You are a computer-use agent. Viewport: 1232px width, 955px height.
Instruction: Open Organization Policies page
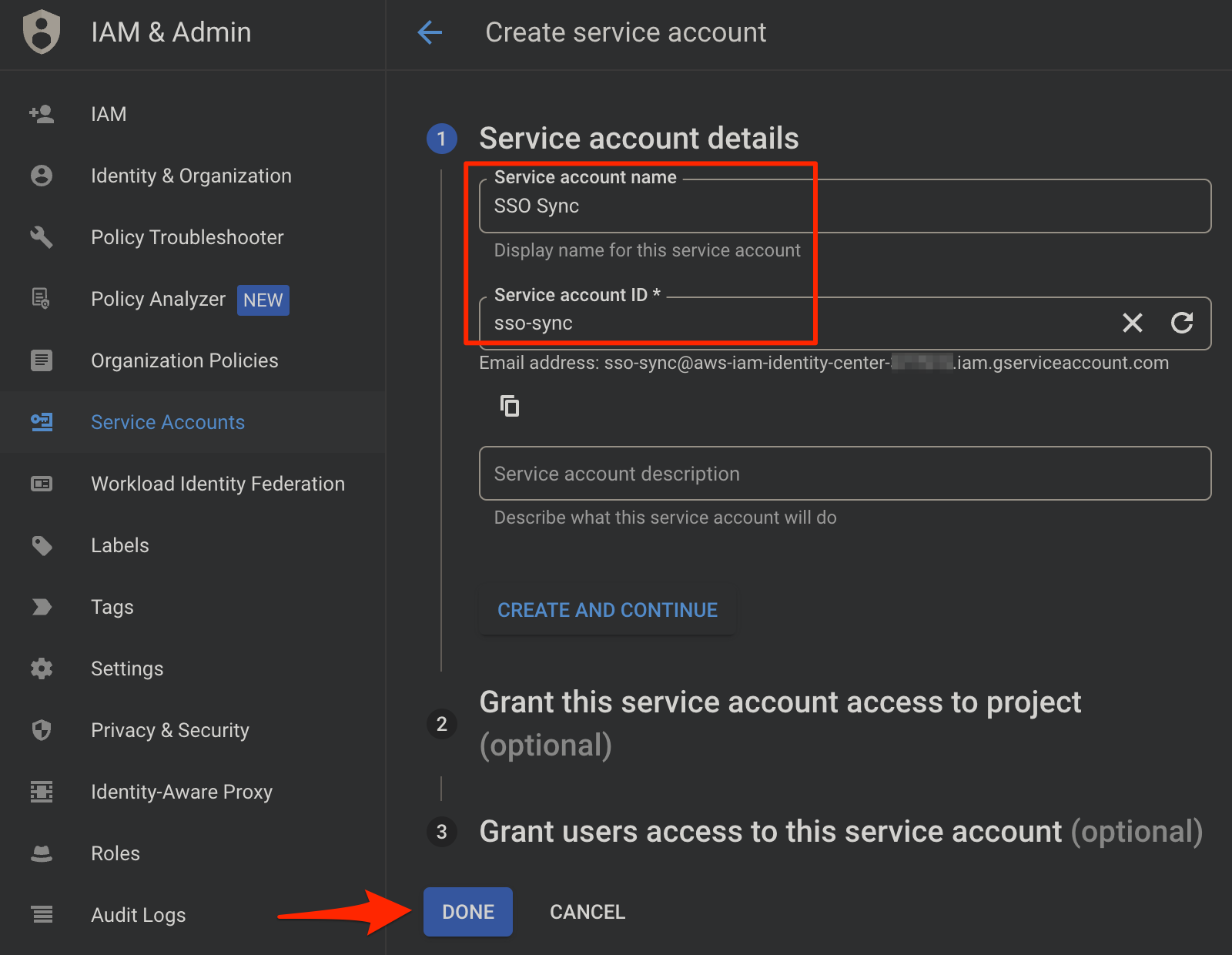192,360
